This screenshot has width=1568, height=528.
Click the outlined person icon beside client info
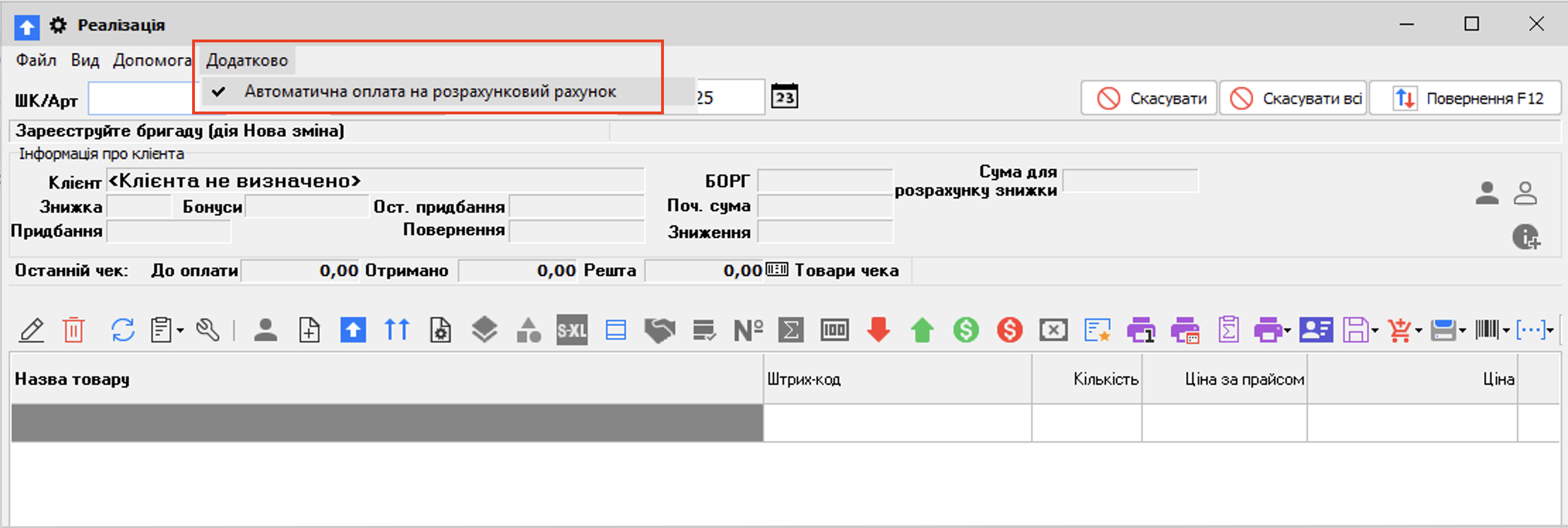[1526, 193]
